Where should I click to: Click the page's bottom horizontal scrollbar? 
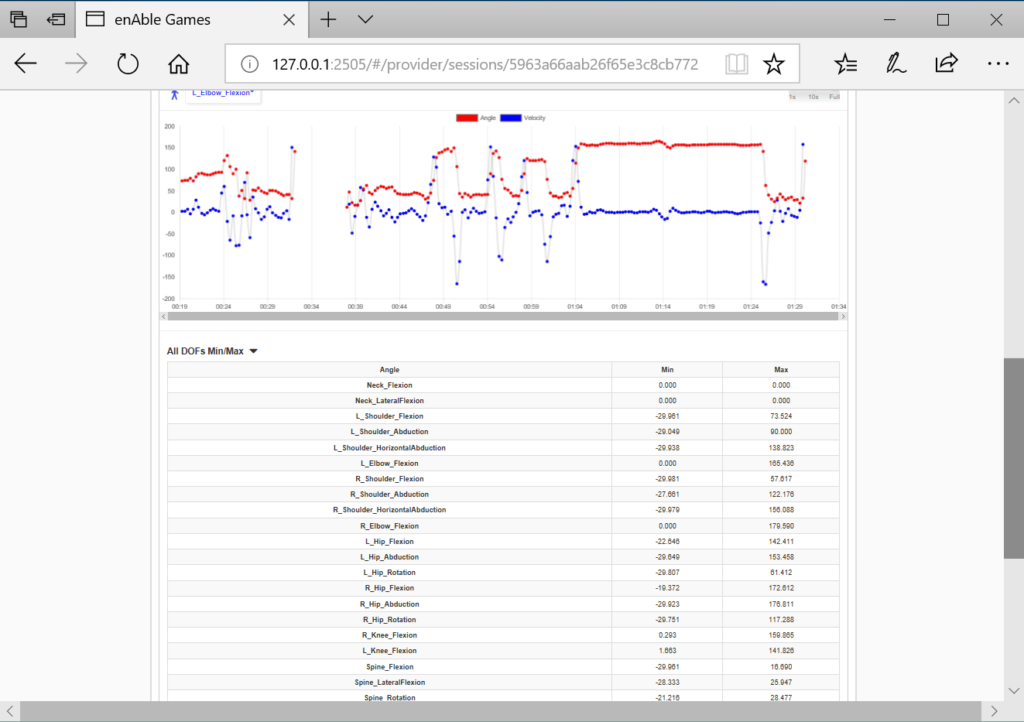coord(501,711)
